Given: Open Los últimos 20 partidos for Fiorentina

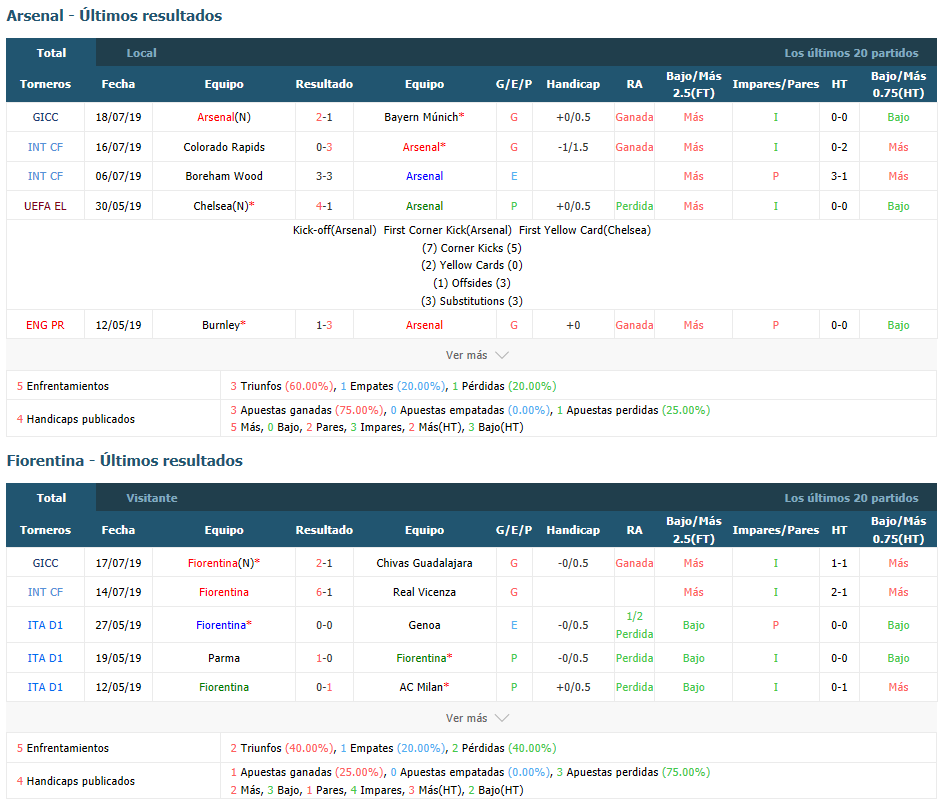Looking at the screenshot, I should pyautogui.click(x=851, y=498).
